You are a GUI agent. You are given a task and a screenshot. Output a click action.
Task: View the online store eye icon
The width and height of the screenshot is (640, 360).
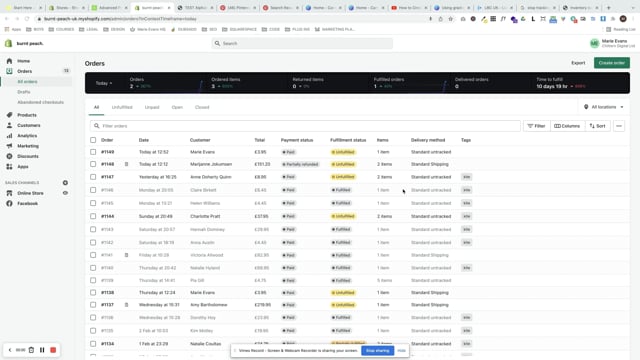65,193
